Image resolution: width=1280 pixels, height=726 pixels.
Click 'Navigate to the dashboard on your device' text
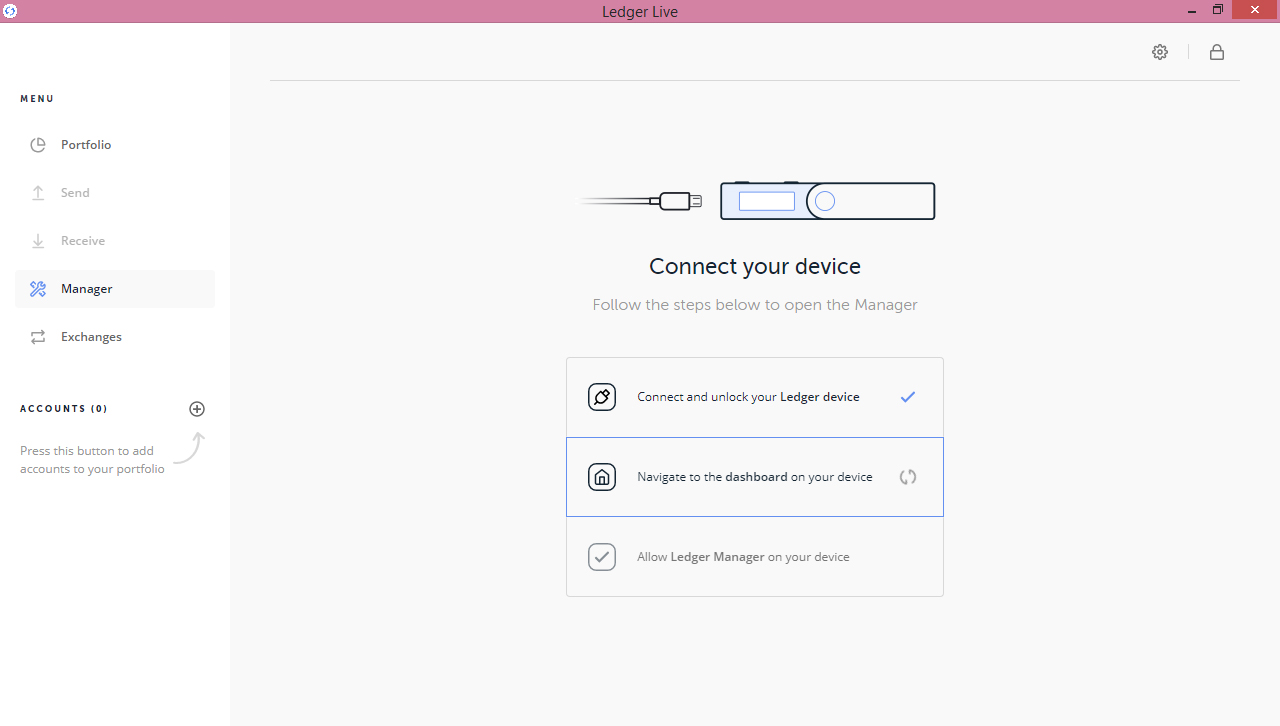(755, 477)
